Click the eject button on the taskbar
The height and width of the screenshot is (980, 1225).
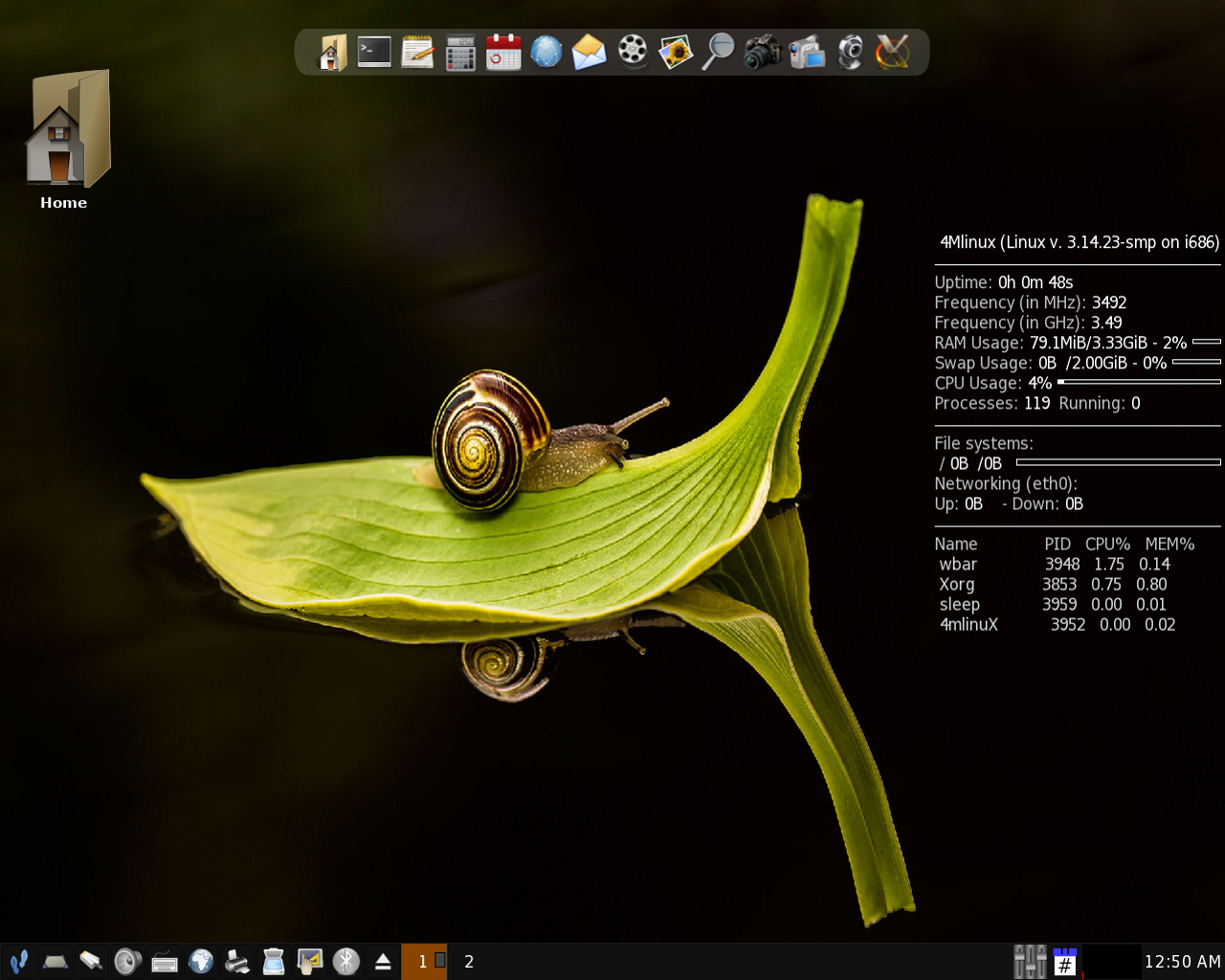point(383,961)
